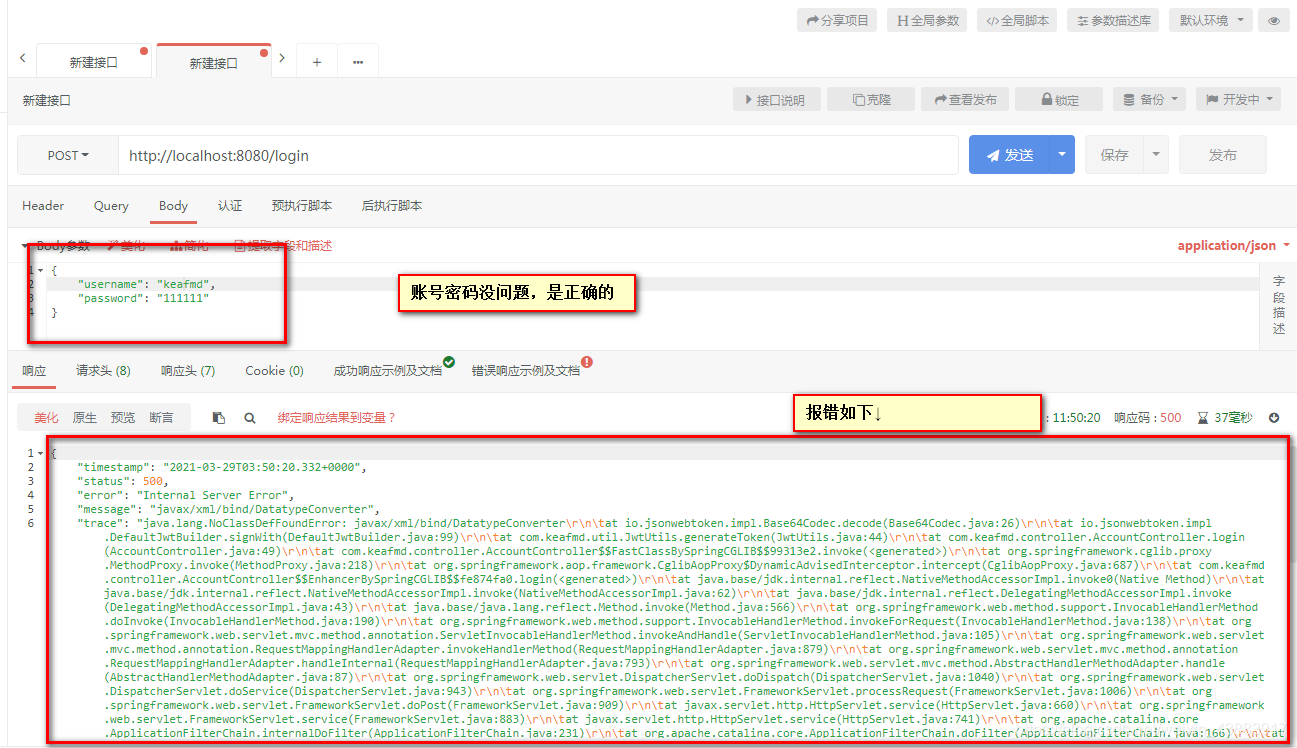Click the 克隆 clone button
The width and height of the screenshot is (1297, 748).
(x=871, y=100)
